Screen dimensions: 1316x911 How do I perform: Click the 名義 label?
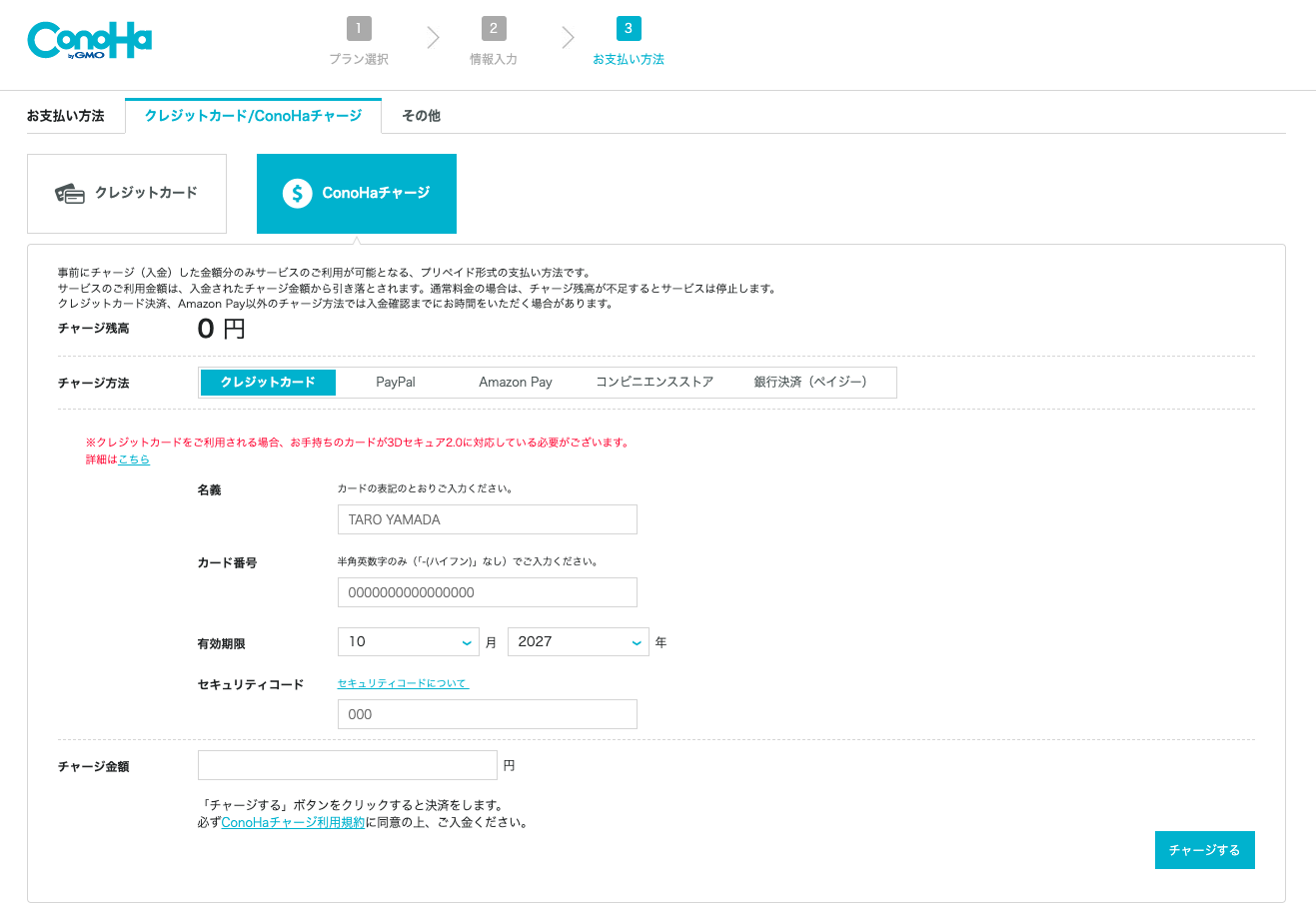[x=209, y=490]
